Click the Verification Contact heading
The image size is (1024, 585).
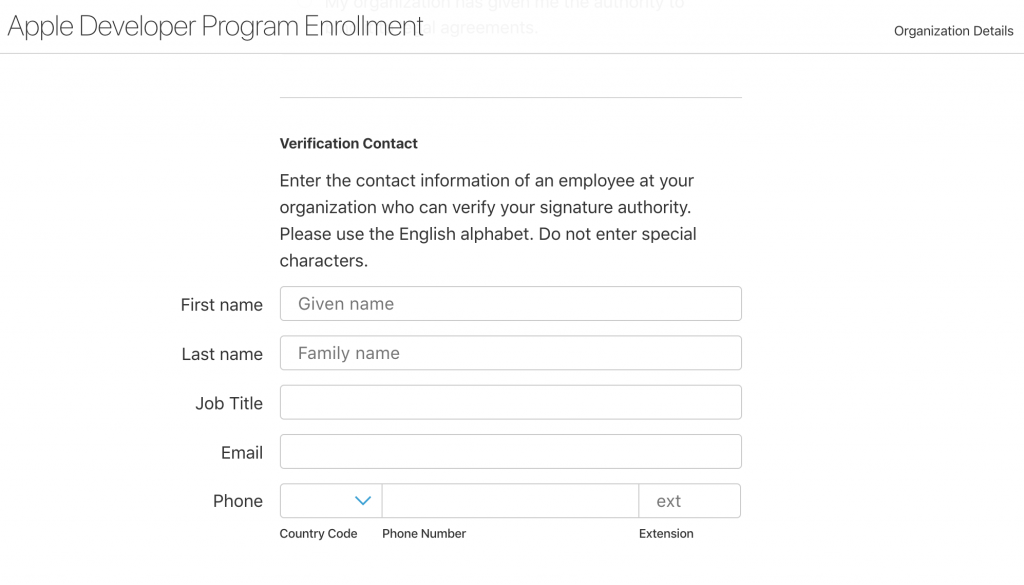[x=348, y=143]
